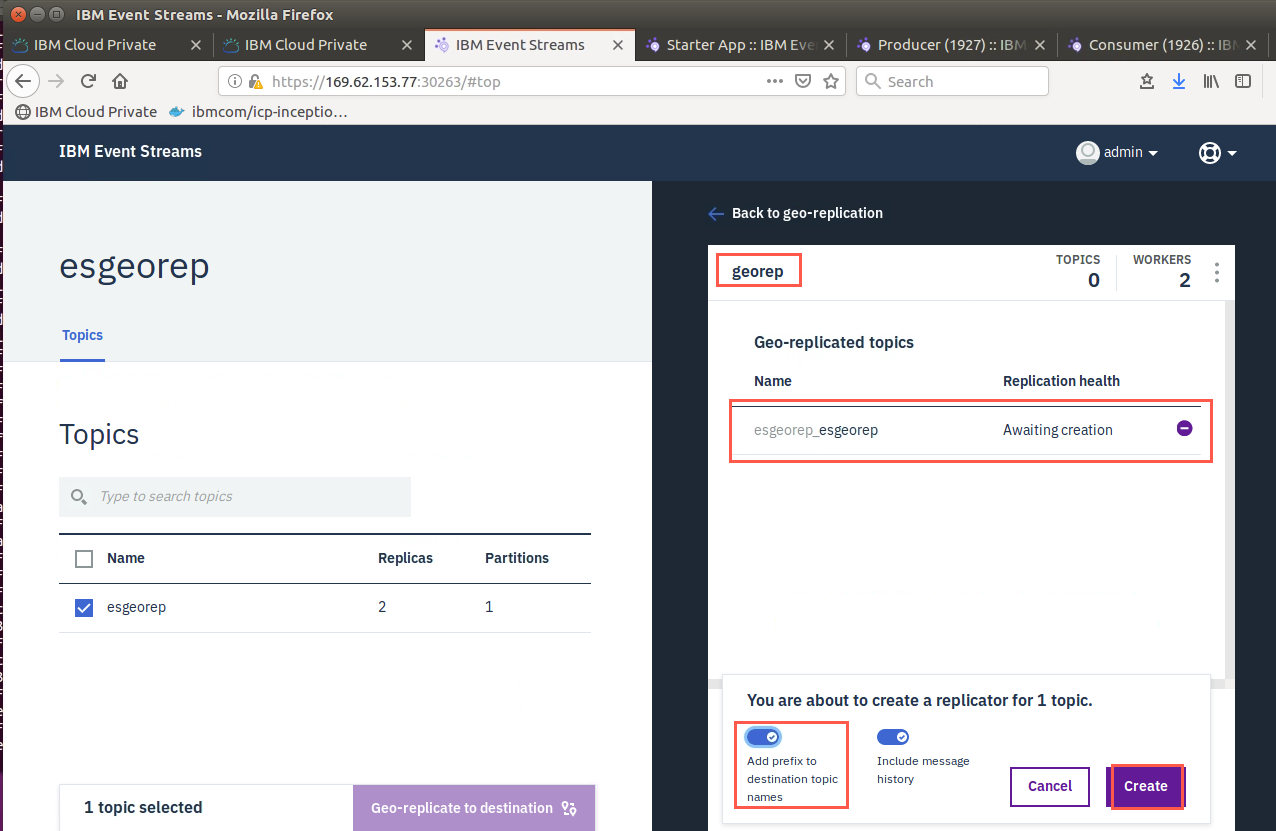Open the admin user dropdown
This screenshot has height=831, width=1276.
(x=1117, y=152)
